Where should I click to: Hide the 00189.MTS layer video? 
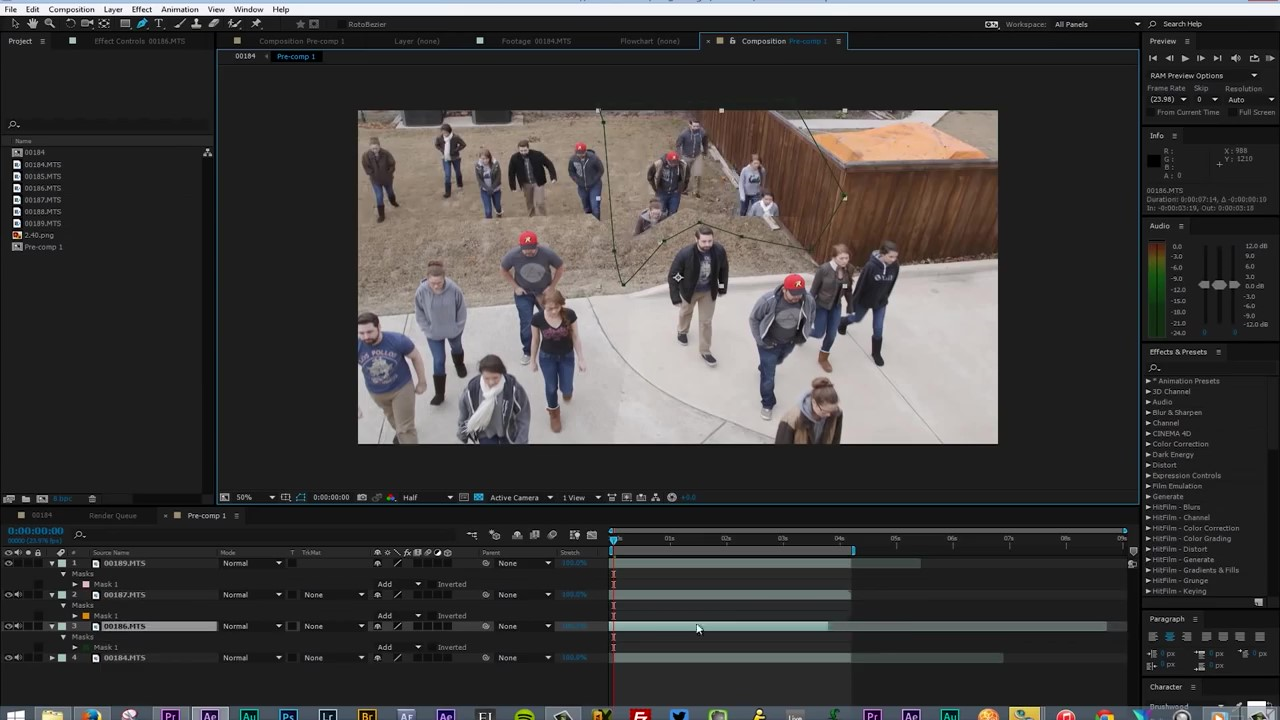click(9, 563)
